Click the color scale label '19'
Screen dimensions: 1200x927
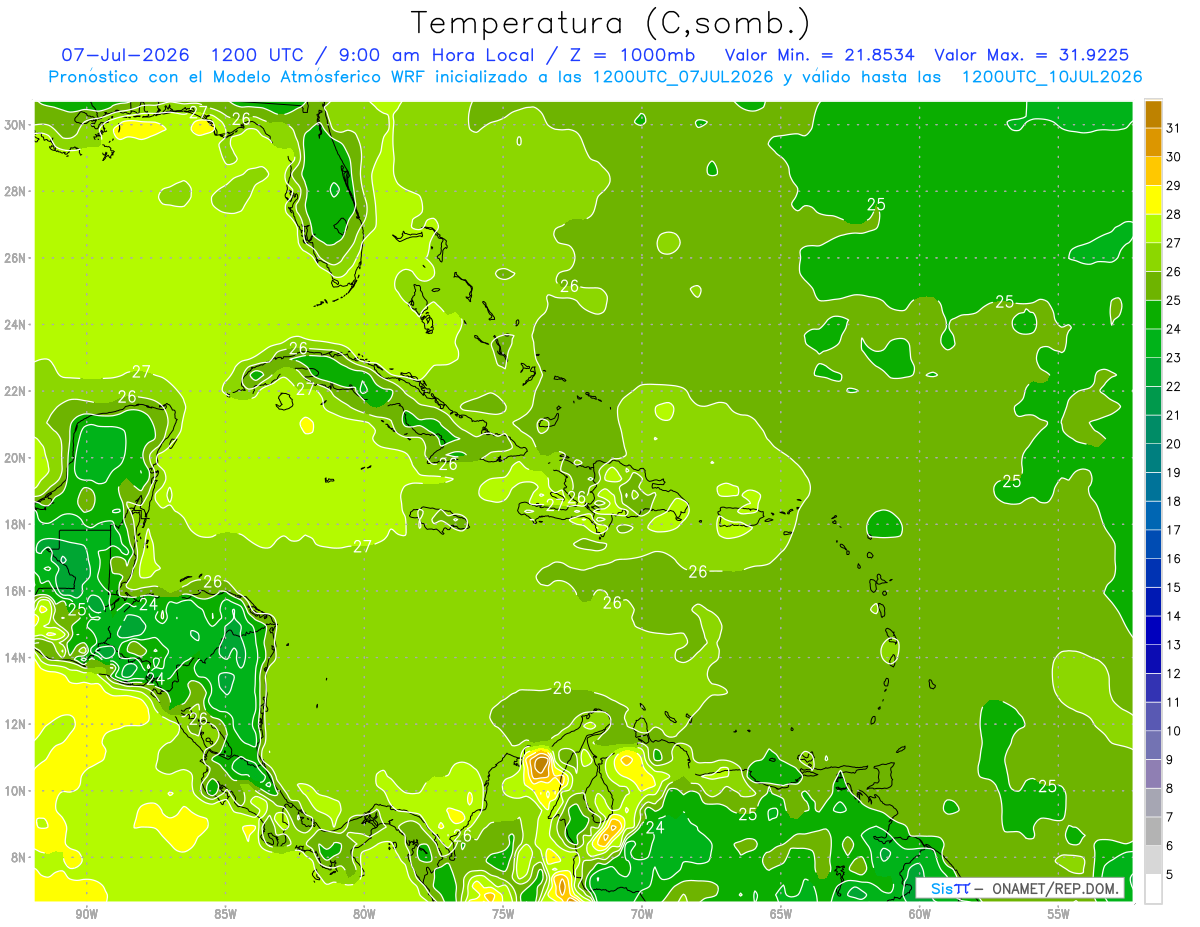[x=1174, y=472]
